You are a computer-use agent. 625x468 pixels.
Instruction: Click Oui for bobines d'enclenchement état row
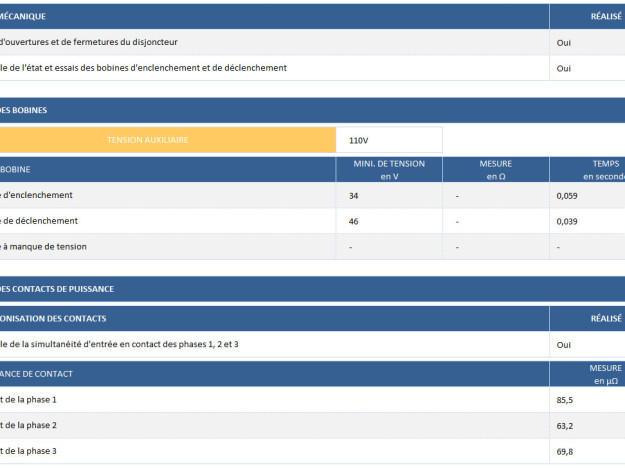pyautogui.click(x=564, y=68)
